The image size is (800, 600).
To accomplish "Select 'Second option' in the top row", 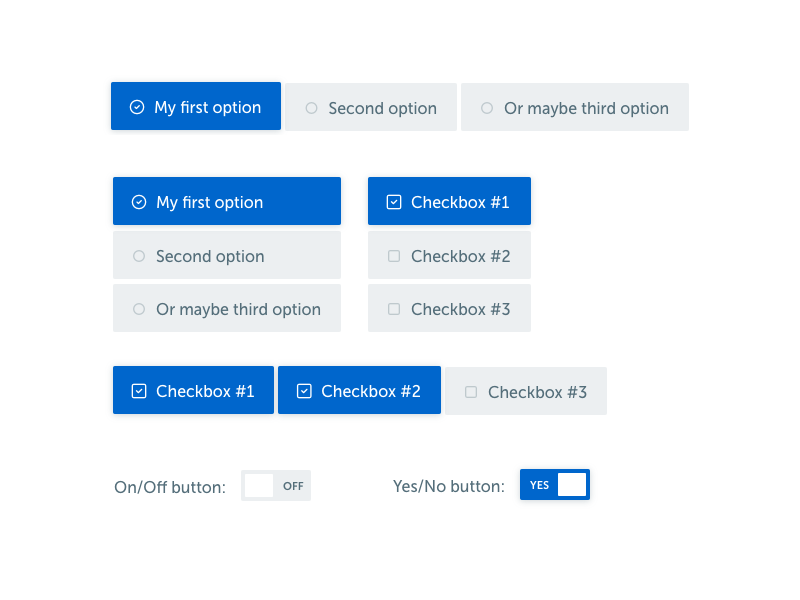I will (x=370, y=107).
